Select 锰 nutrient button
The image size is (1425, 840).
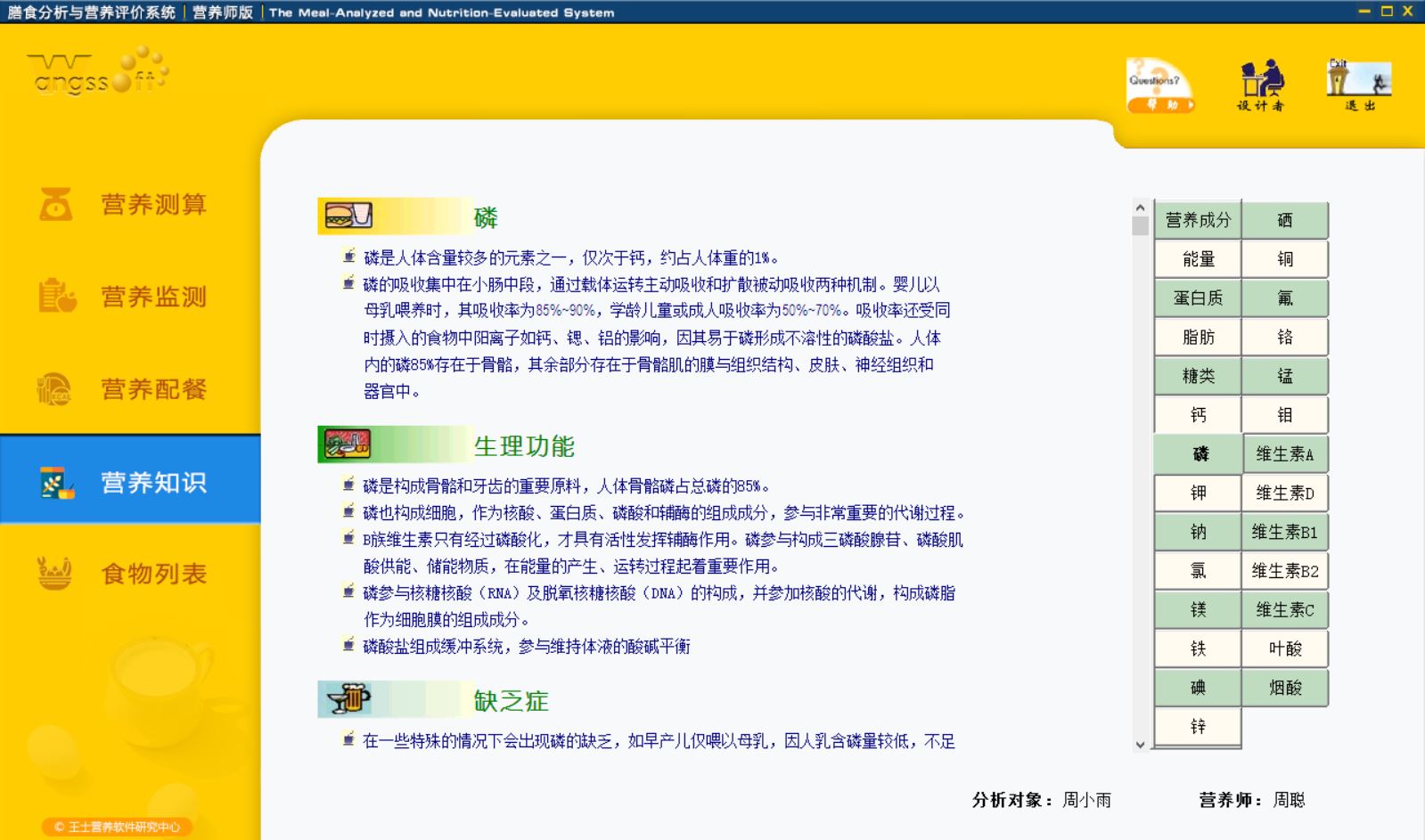coord(1285,376)
